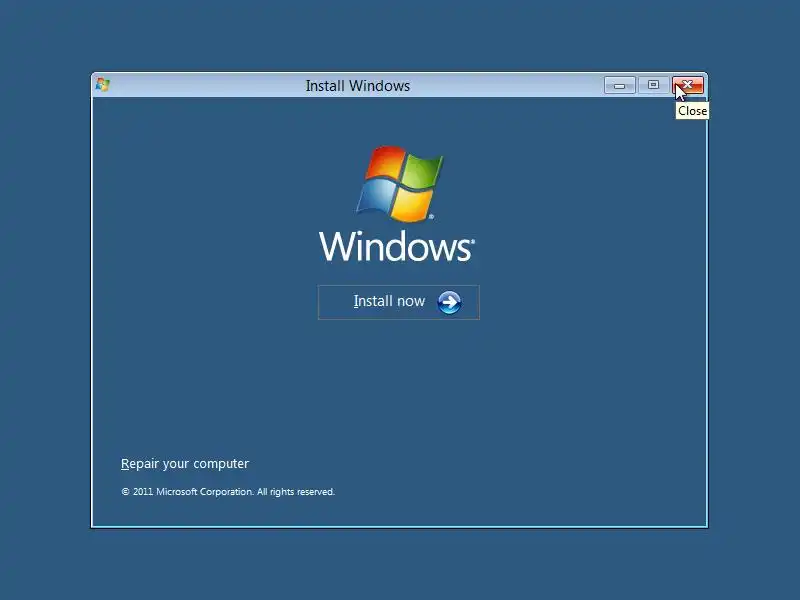
Task: Click the Microsoft copyright notice text
Action: click(228, 492)
